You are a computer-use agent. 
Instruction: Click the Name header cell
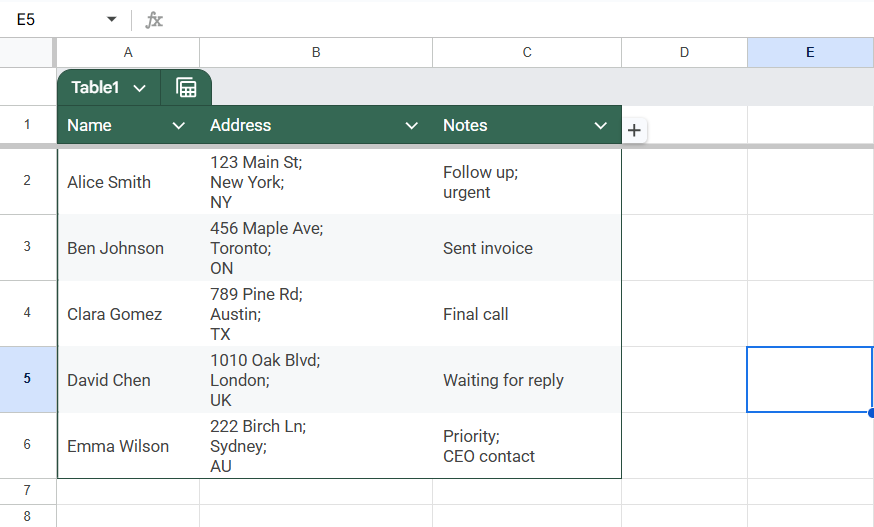pyautogui.click(x=128, y=125)
